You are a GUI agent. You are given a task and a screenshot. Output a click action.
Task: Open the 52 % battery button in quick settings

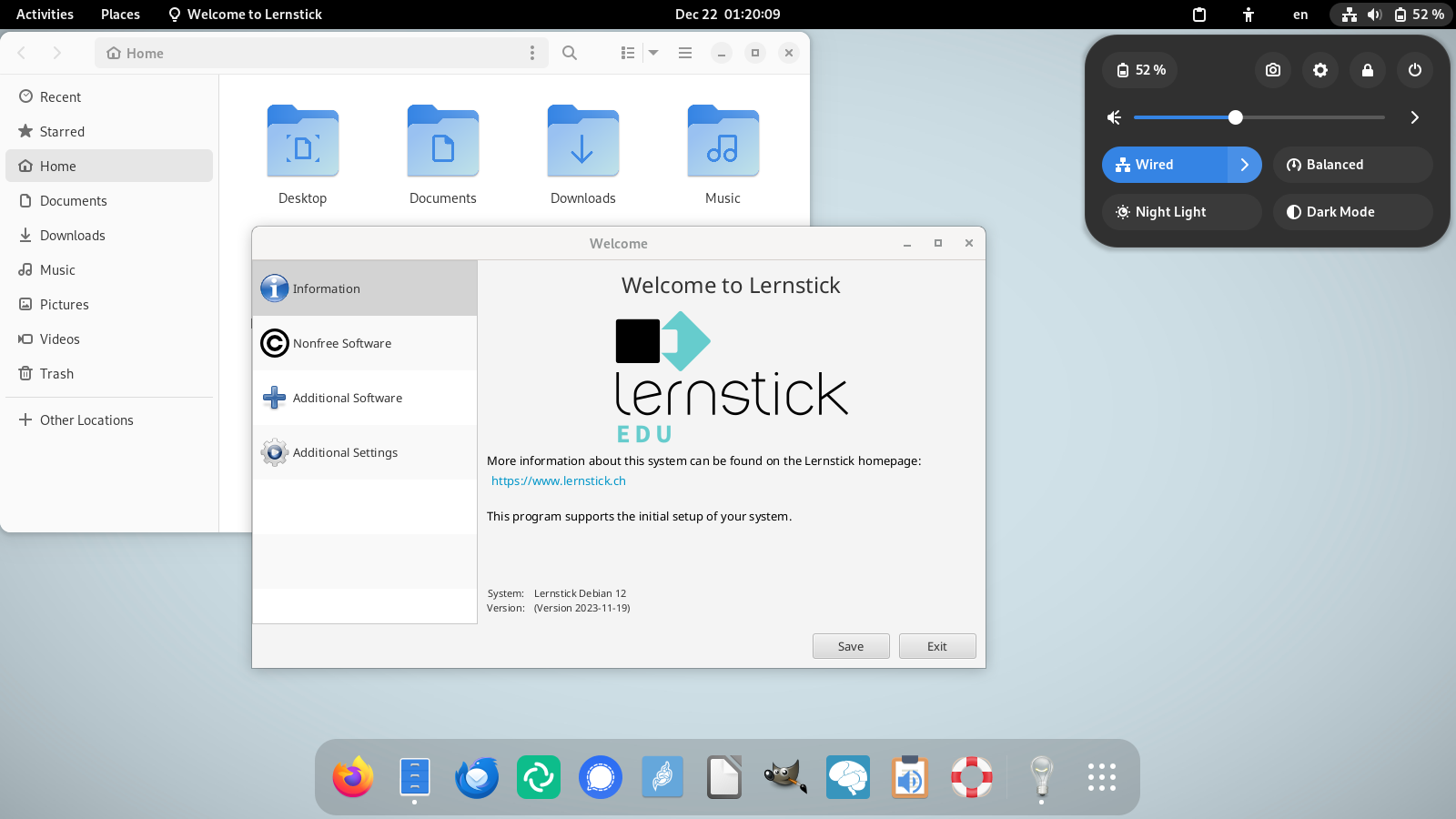pyautogui.click(x=1140, y=70)
